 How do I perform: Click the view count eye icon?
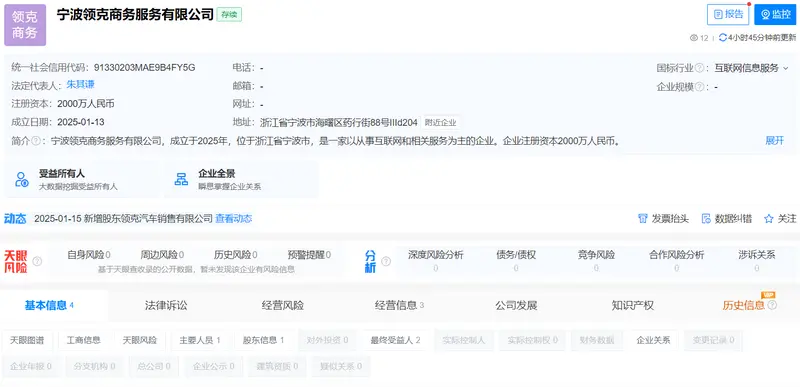[693, 38]
